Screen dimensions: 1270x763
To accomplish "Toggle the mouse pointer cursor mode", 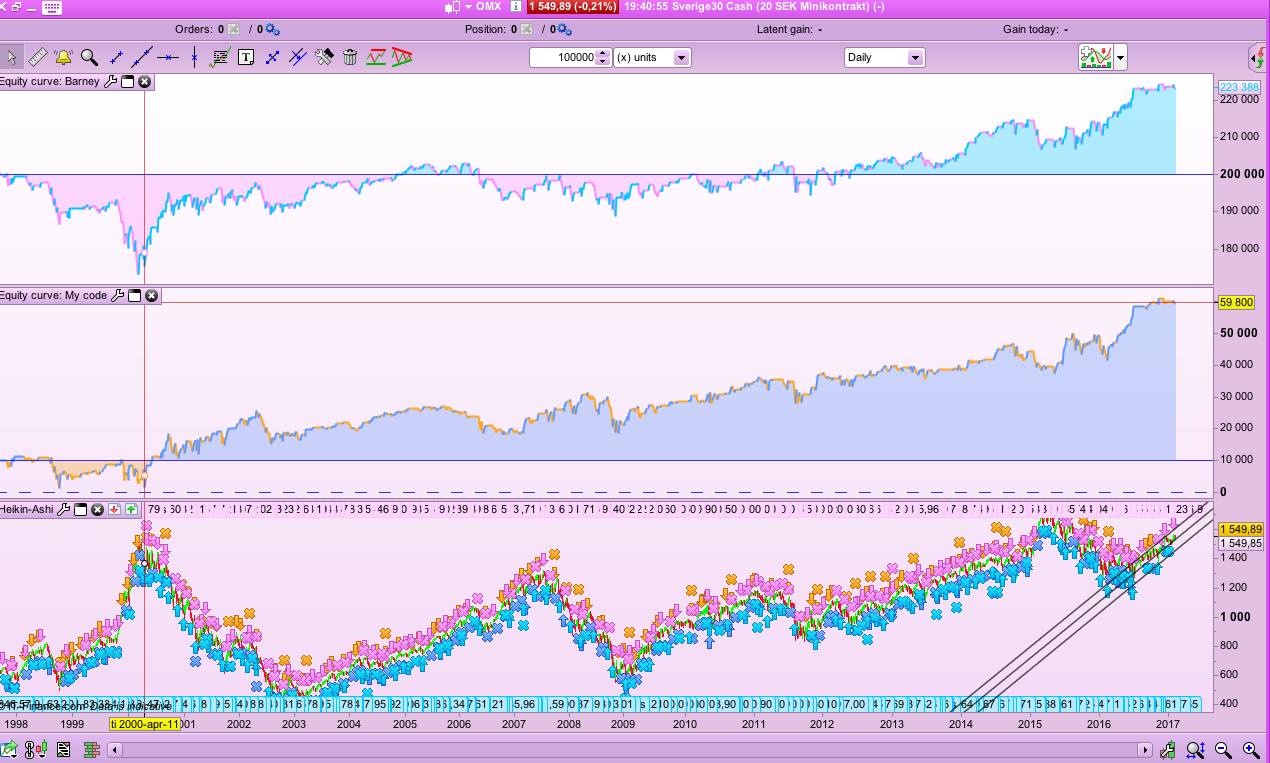I will pos(11,57).
